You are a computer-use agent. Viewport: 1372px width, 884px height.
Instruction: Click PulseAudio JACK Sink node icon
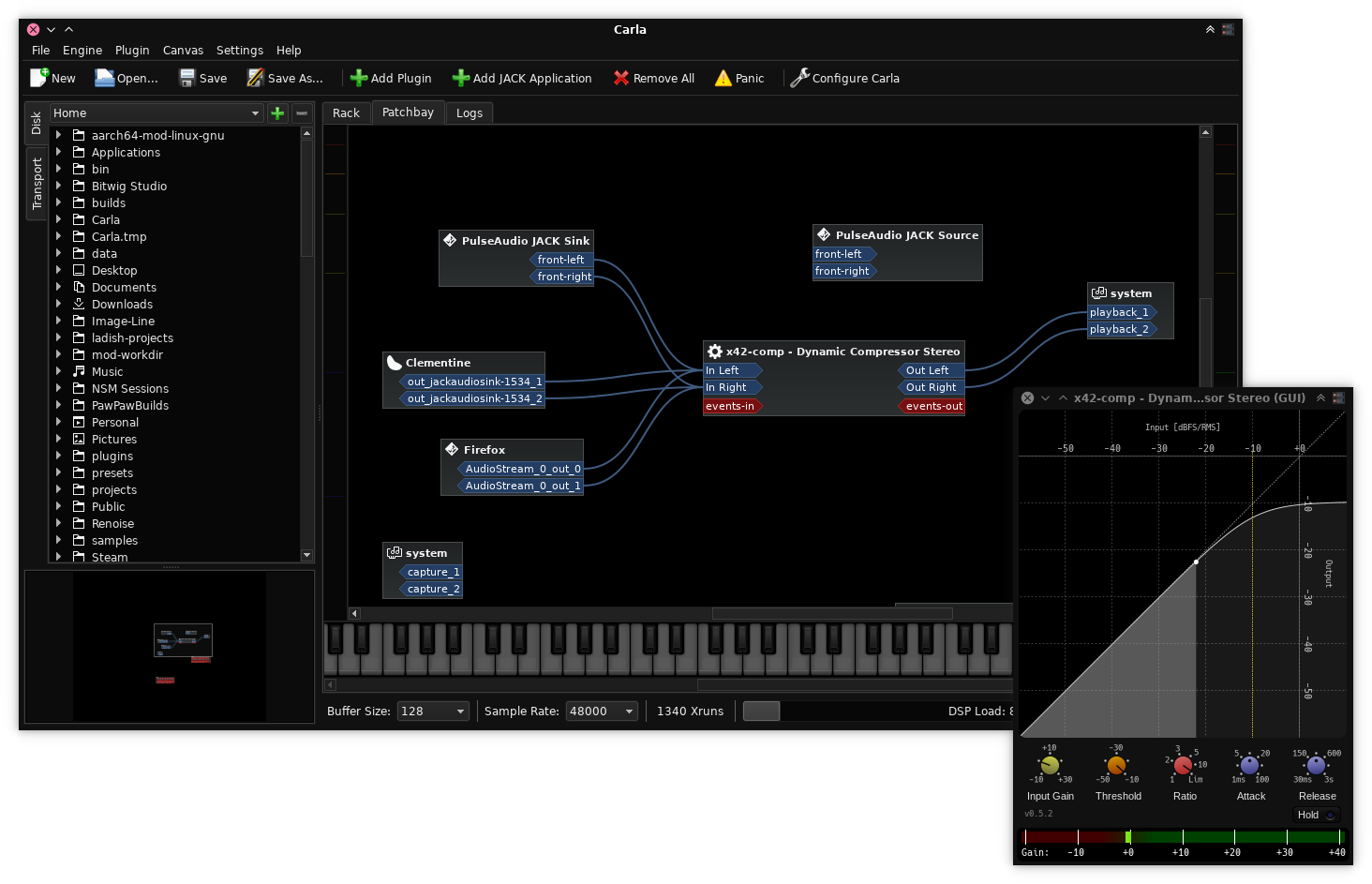[450, 240]
